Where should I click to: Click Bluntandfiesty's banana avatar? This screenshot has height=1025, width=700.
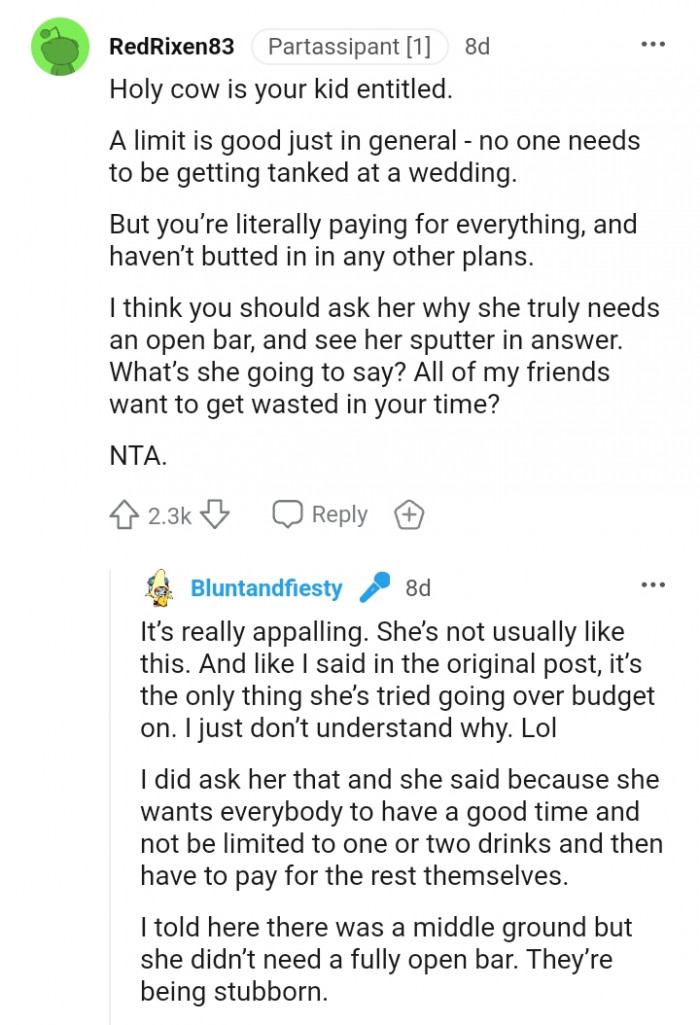[159, 588]
